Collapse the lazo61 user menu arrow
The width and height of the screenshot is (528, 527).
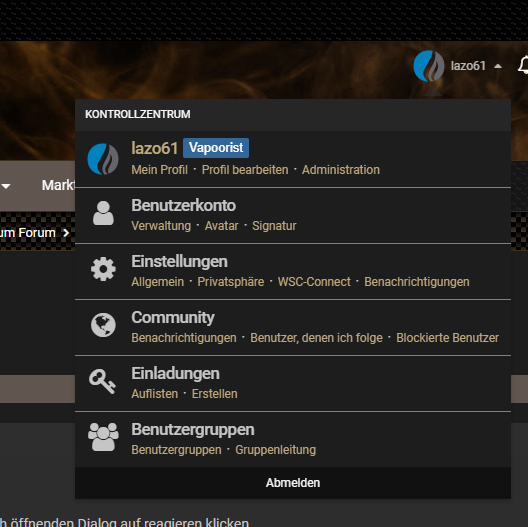click(498, 66)
